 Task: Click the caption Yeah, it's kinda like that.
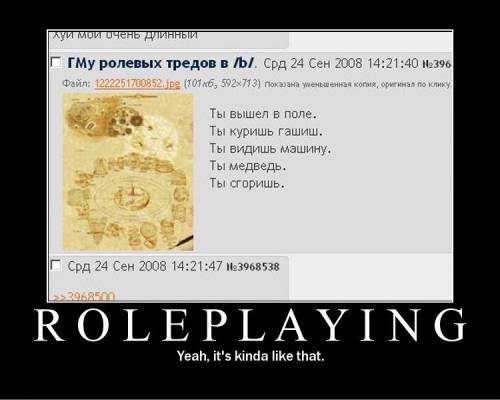250,356
